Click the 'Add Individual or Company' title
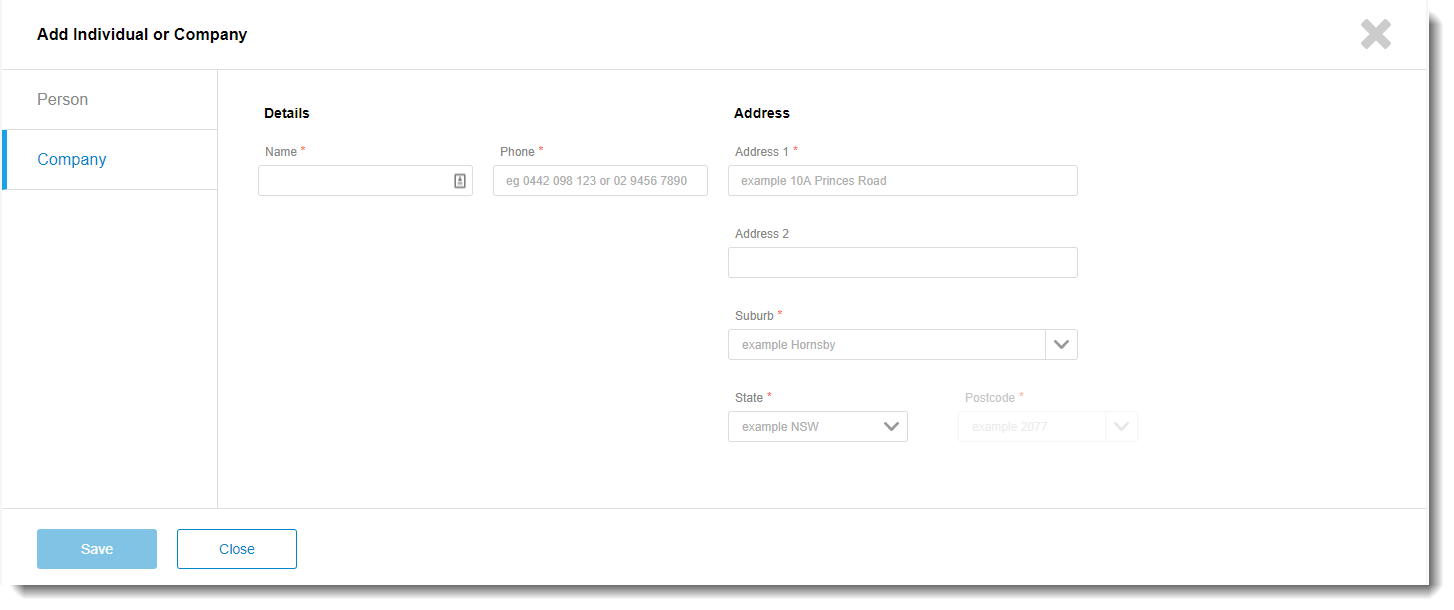1454x610 pixels. pos(142,35)
